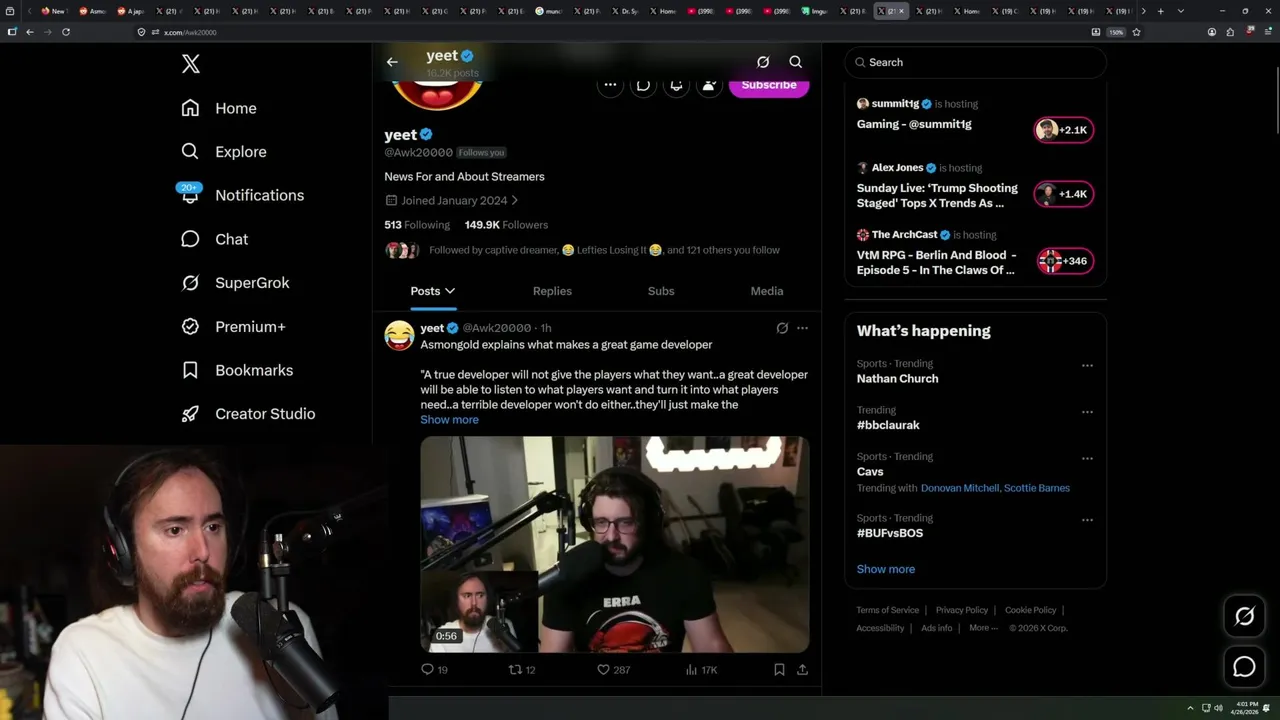The height and width of the screenshot is (720, 1280).
Task: Open more options for Nathan Church trend
Action: 1087,365
